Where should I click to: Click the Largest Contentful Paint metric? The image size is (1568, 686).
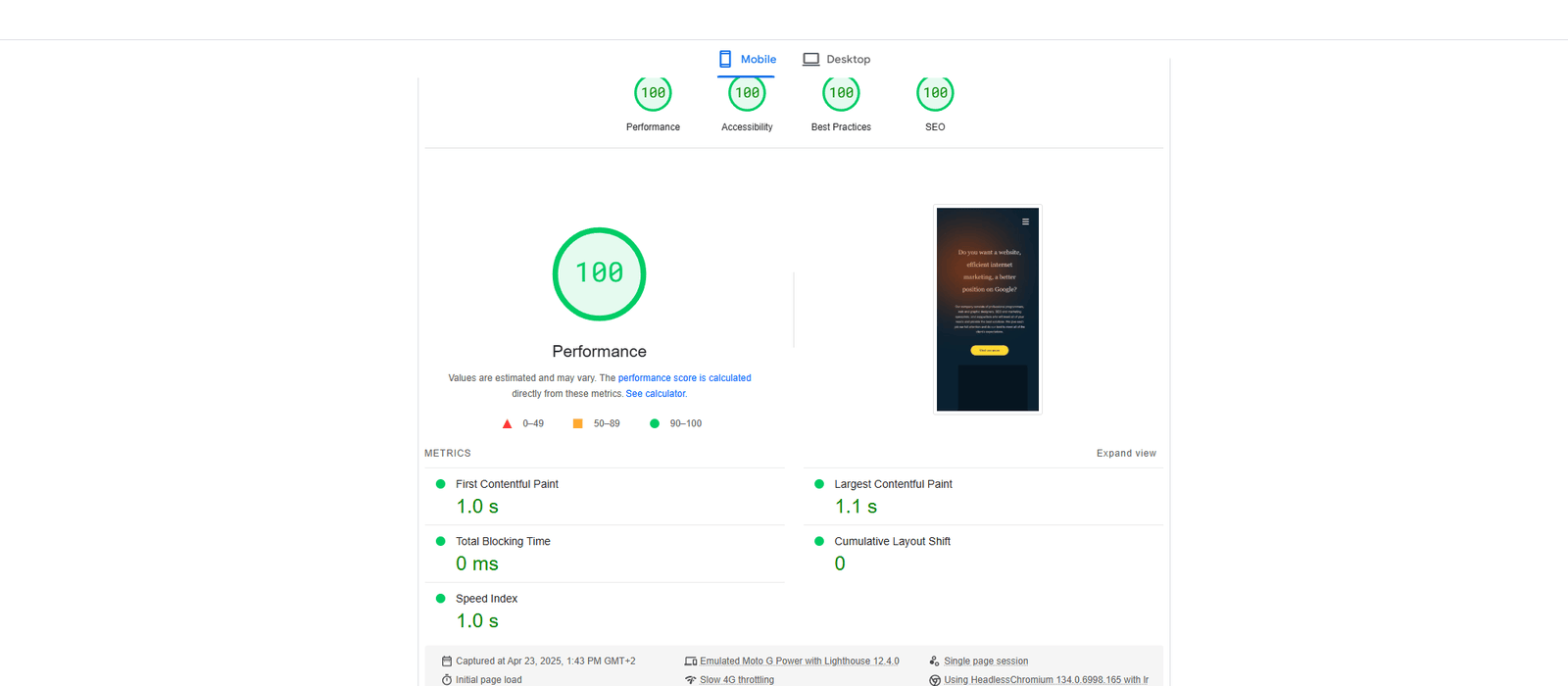tap(983, 496)
